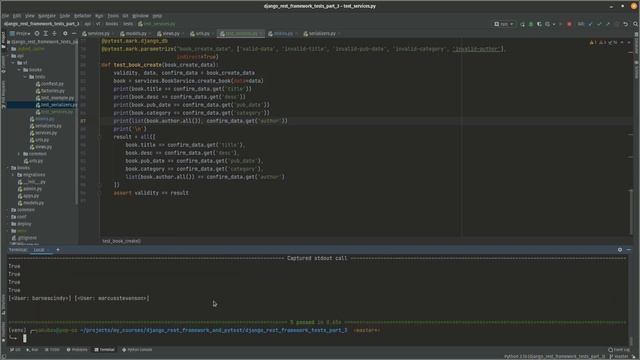The image size is (640, 360).
Task: Open the Python Console tool window
Action: (137, 350)
